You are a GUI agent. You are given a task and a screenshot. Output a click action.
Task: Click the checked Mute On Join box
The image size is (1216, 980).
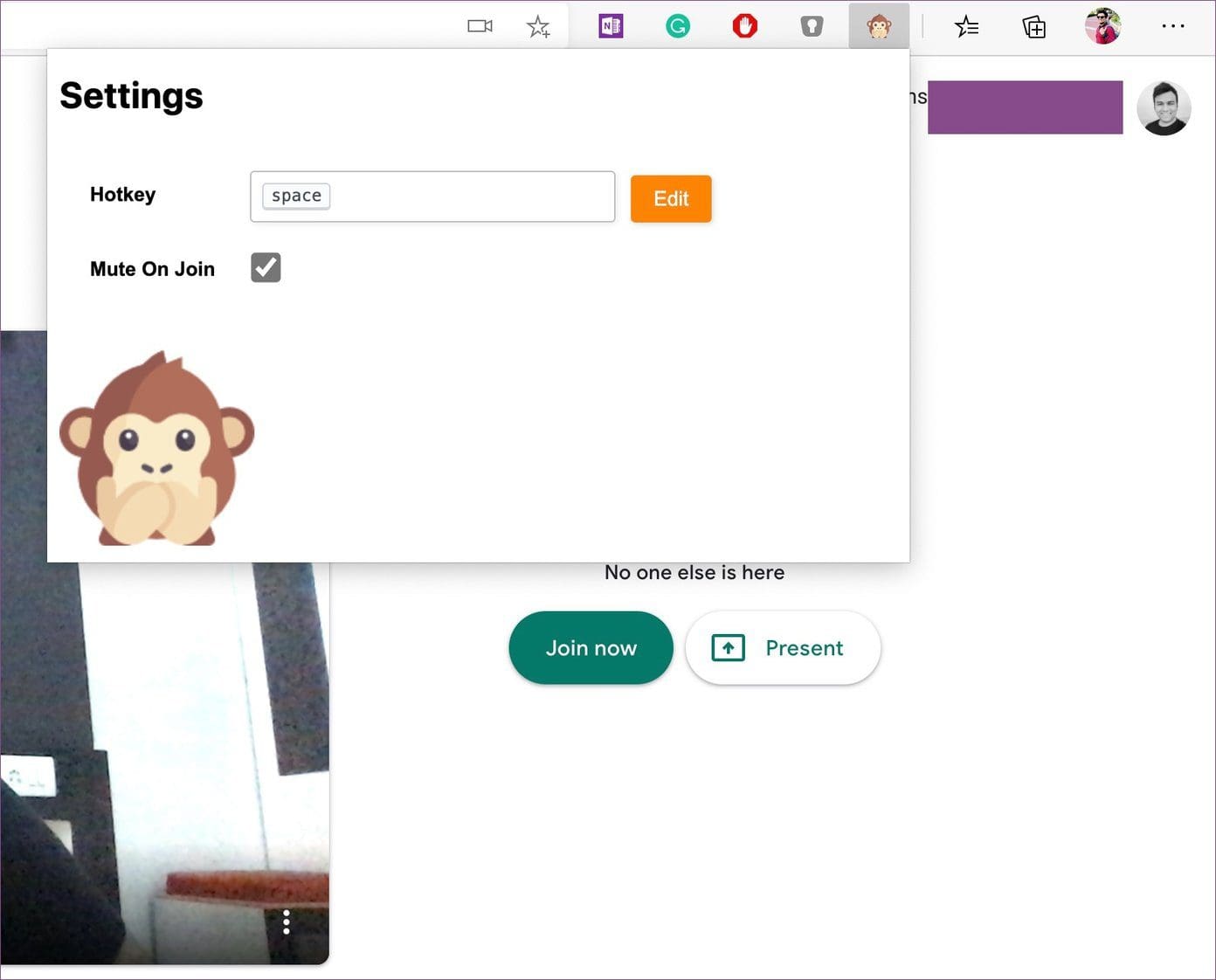tap(265, 267)
